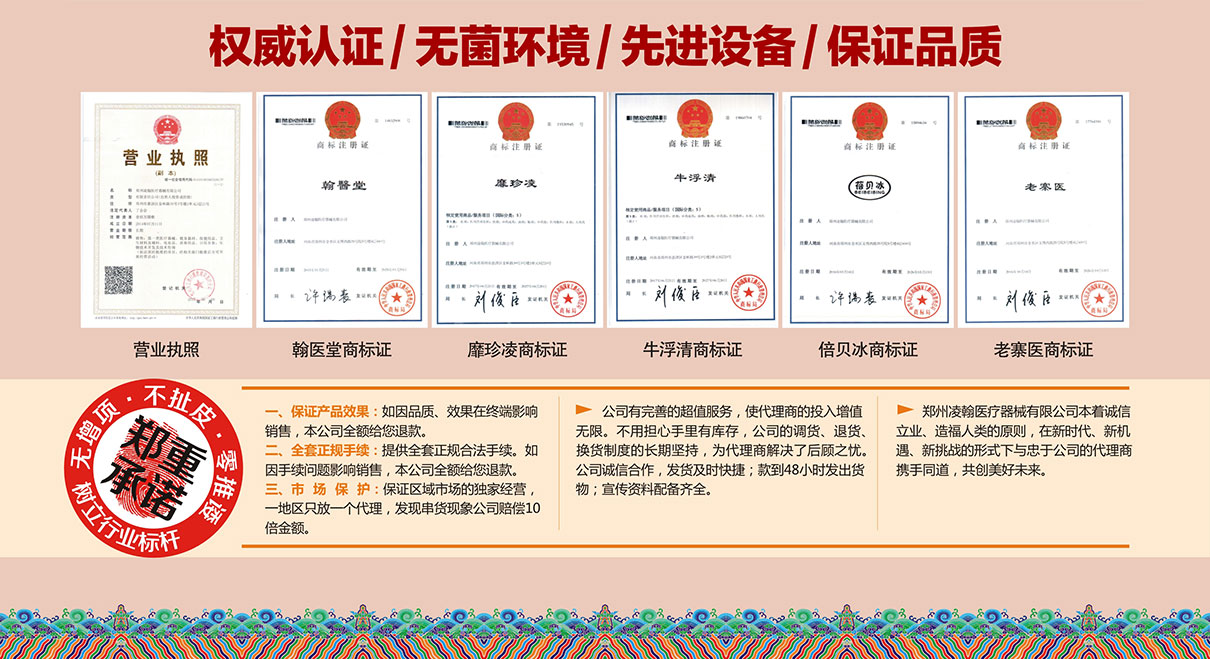Select the 权威认证 heading text
This screenshot has height=659, width=1210.
[295, 47]
